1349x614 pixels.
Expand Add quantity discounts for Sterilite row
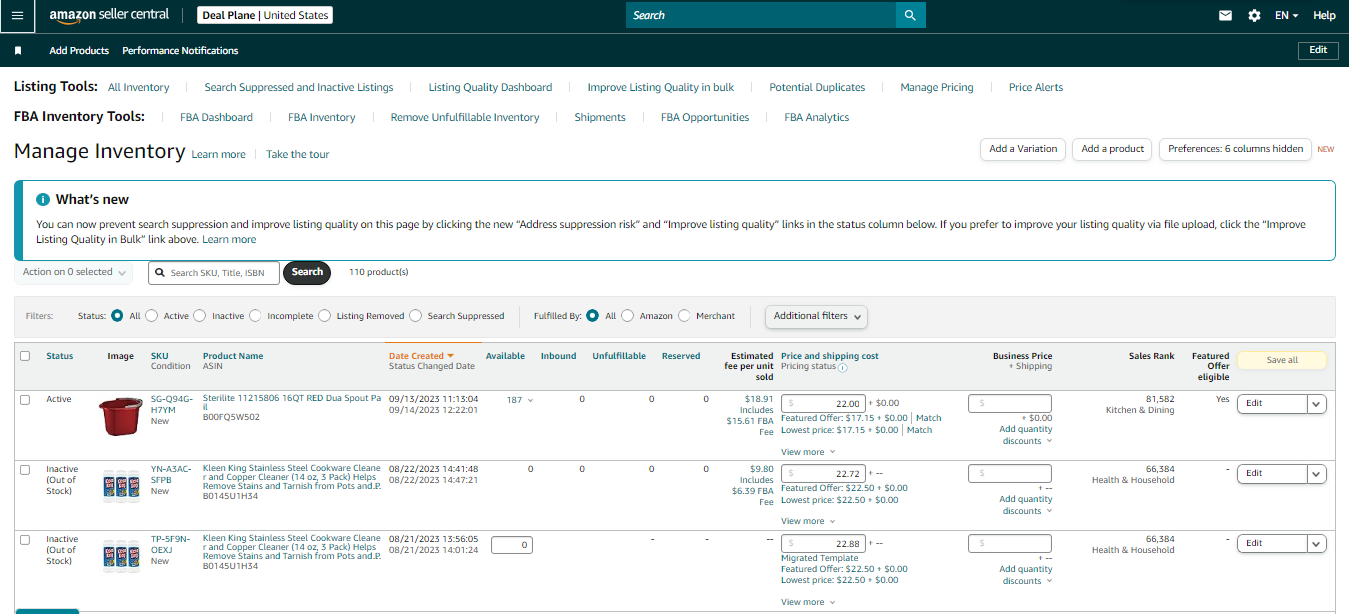pos(1026,435)
